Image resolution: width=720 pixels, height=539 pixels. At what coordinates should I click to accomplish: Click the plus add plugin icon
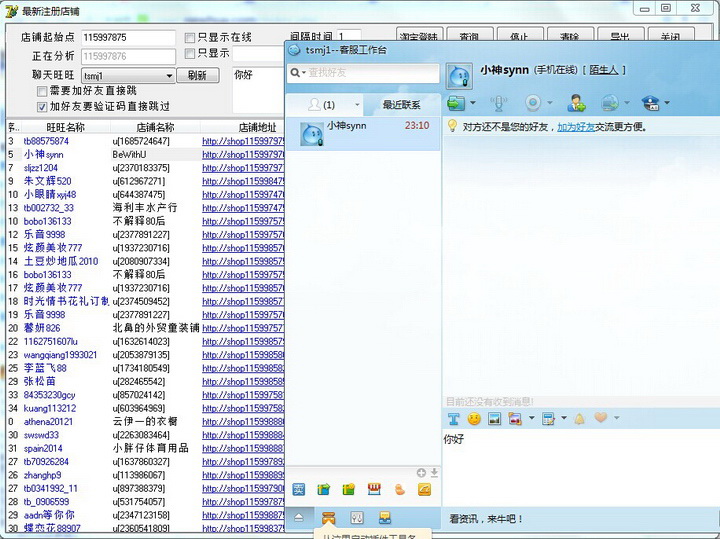tap(421, 472)
